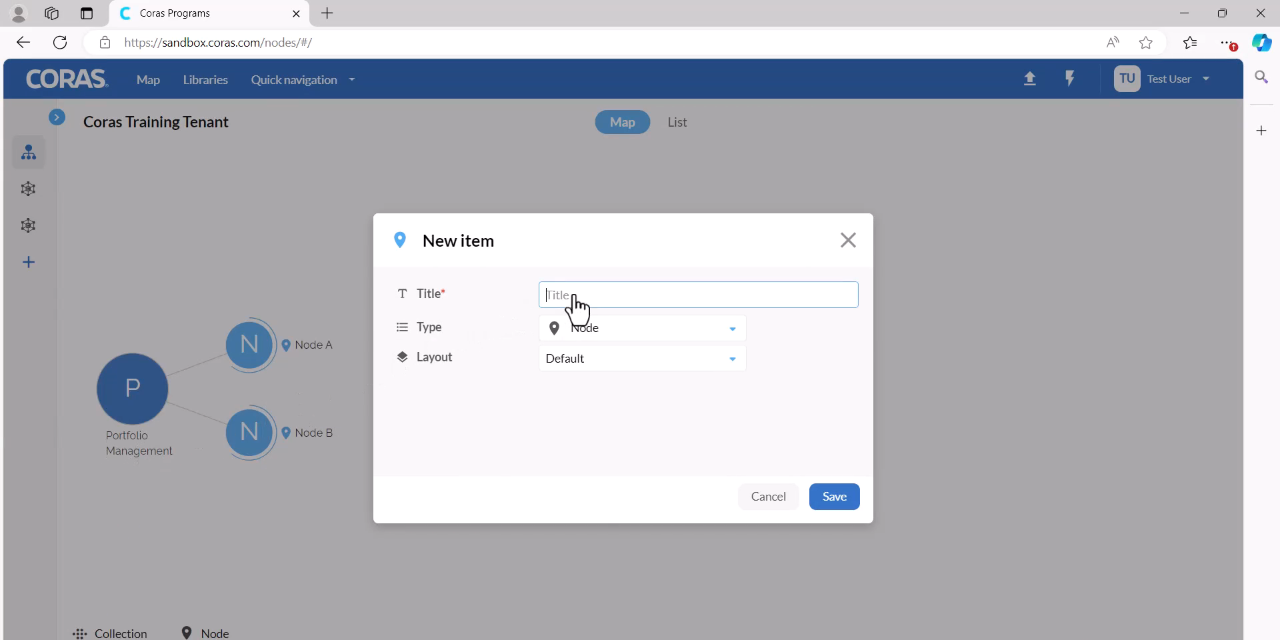
Task: Open the Type dropdown showing Node
Action: [642, 328]
